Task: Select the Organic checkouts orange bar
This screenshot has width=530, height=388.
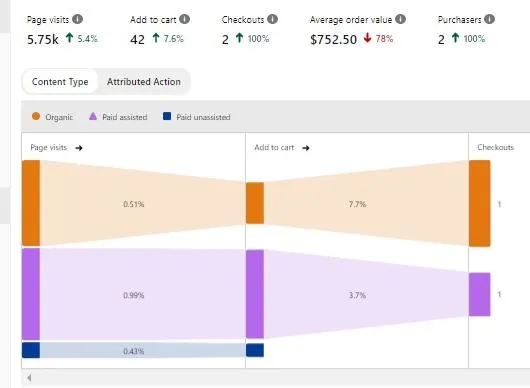Action: point(480,203)
